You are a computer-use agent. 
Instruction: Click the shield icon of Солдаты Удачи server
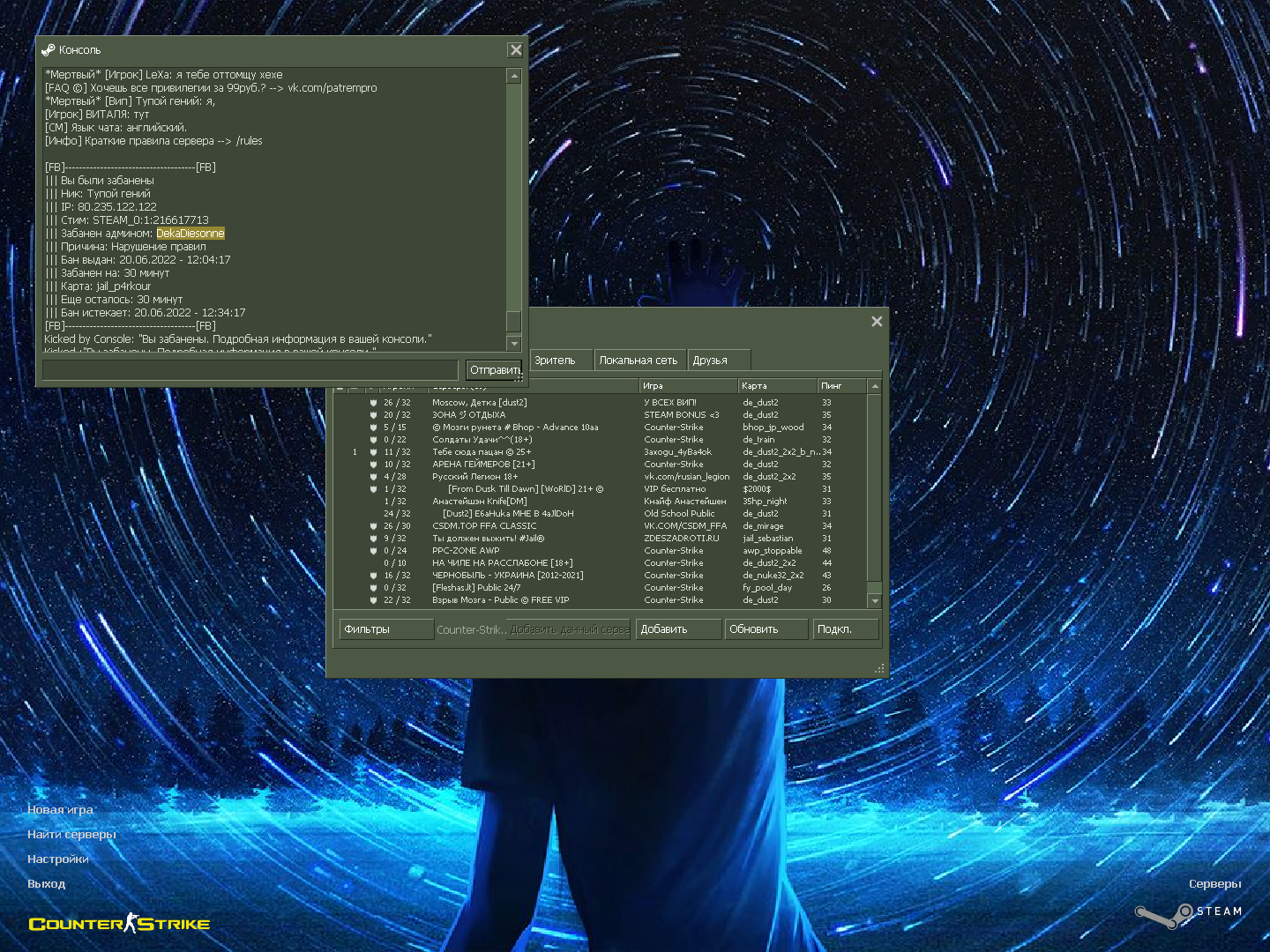(374, 440)
